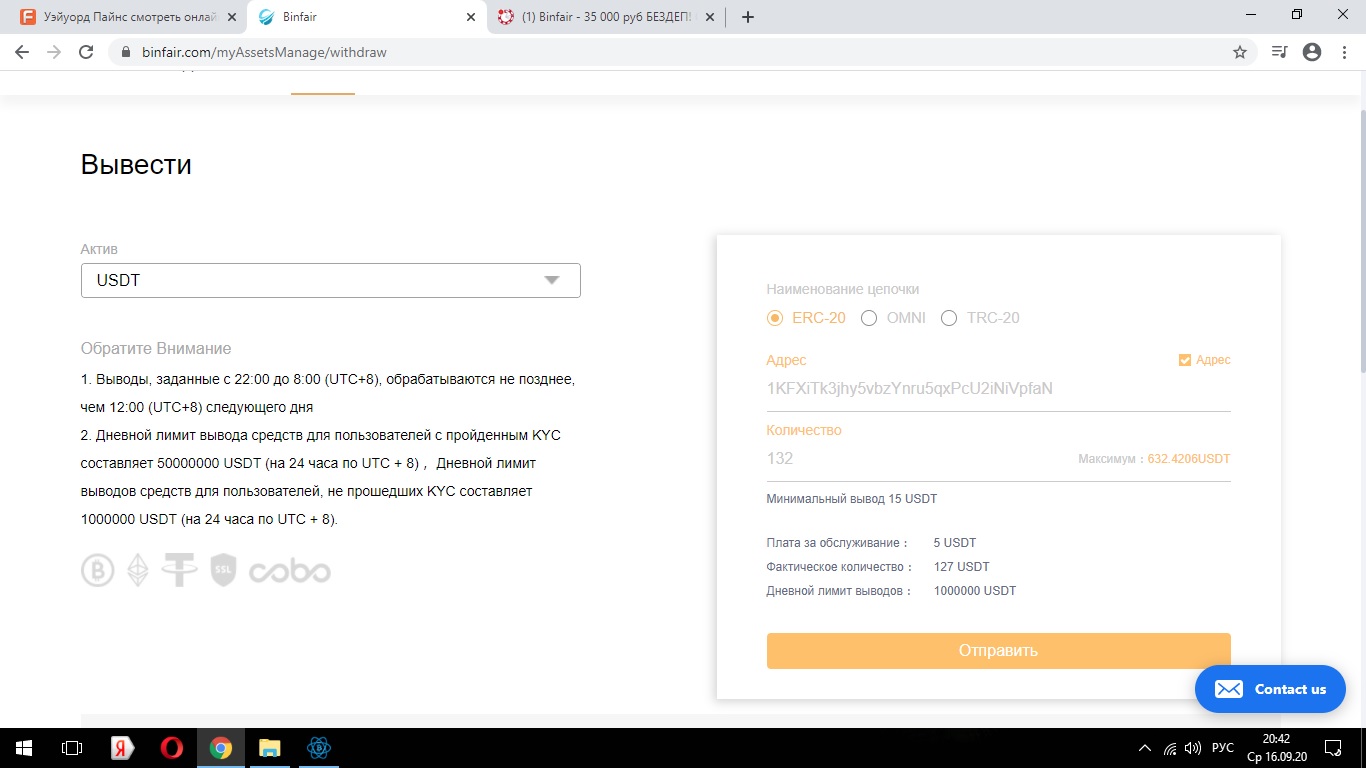
Task: Toggle the Адрес checkbox
Action: tap(1185, 360)
